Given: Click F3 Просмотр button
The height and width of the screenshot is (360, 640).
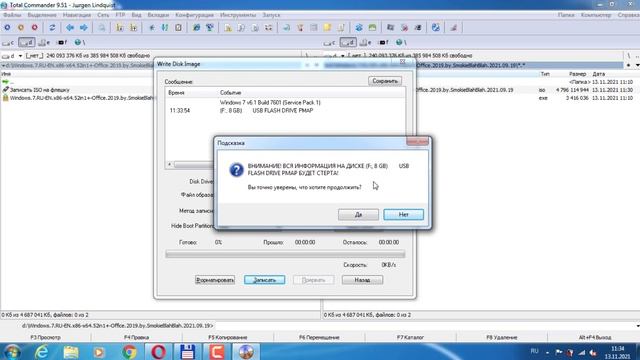Looking at the screenshot, I should pos(45,338).
